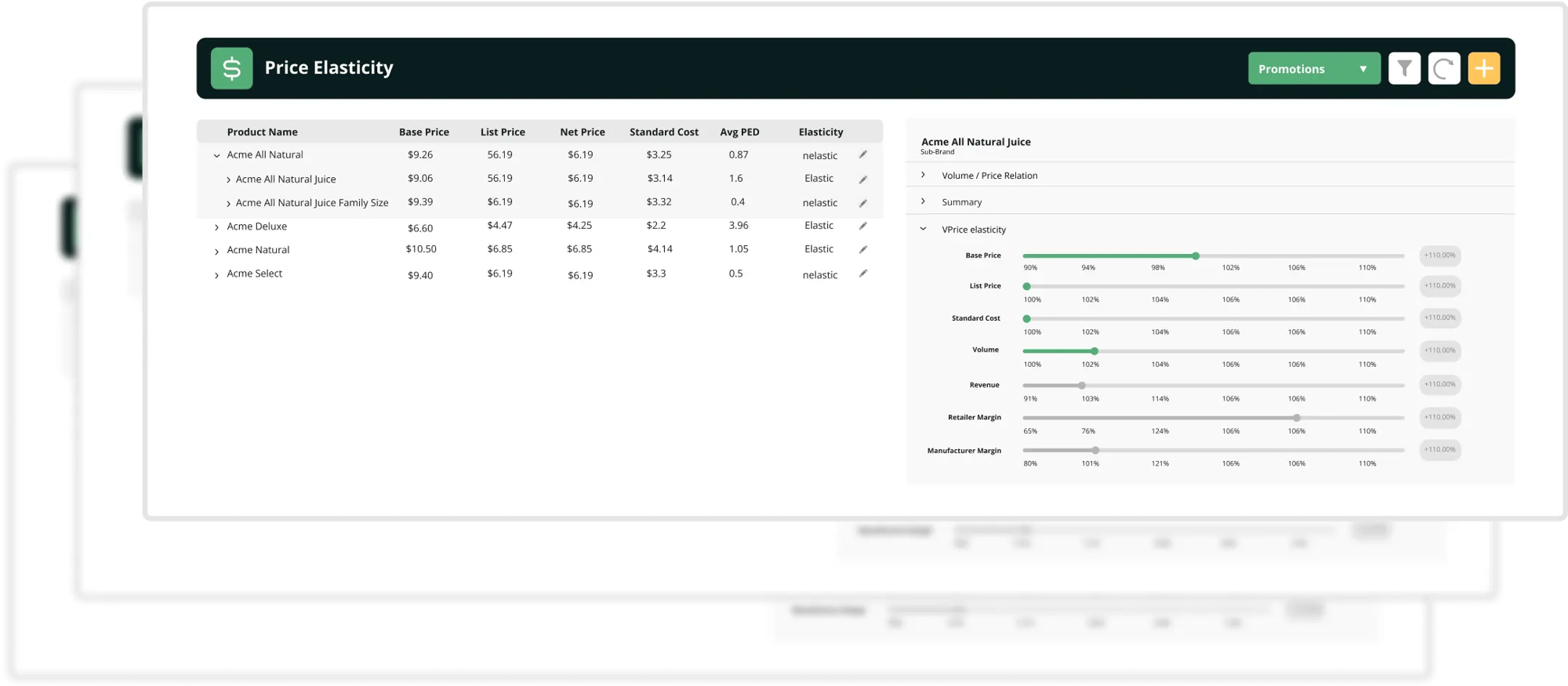The image size is (1568, 686).
Task: Click the Standard Cost slider handle
Action: point(1026,318)
